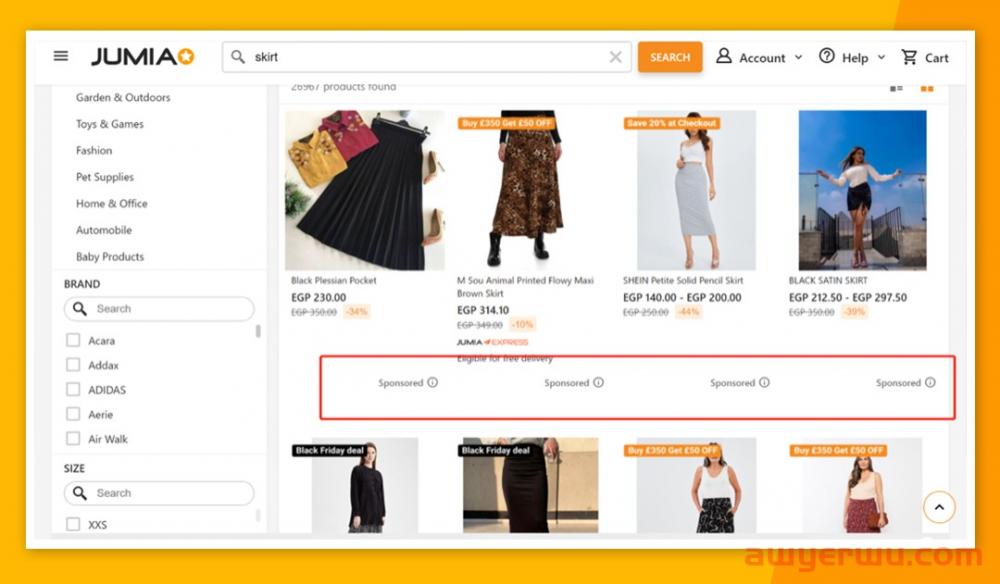The height and width of the screenshot is (584, 1000).
Task: Click the brand list scrollbar
Action: (258, 332)
